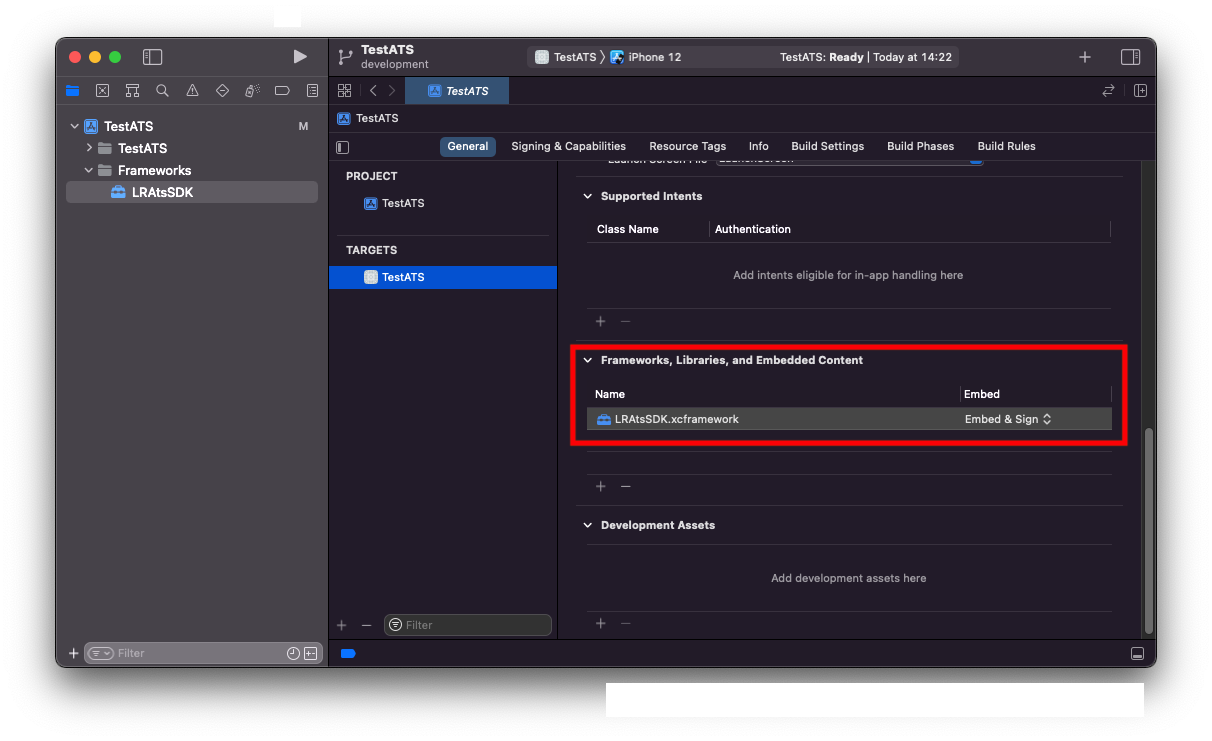Focus the navigator Filter field
Screen dimensions: 1212x741
(x=202, y=653)
